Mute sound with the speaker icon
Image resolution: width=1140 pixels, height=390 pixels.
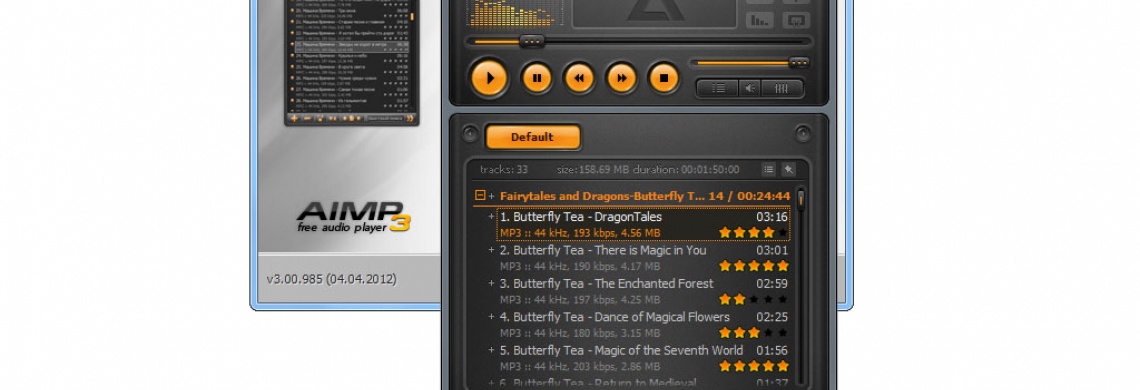coord(749,88)
